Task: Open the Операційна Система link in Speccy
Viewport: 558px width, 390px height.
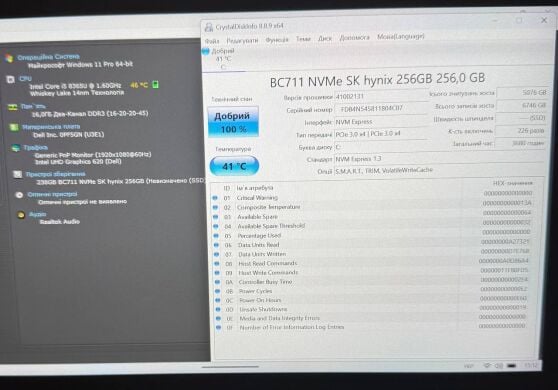Action: point(48,57)
